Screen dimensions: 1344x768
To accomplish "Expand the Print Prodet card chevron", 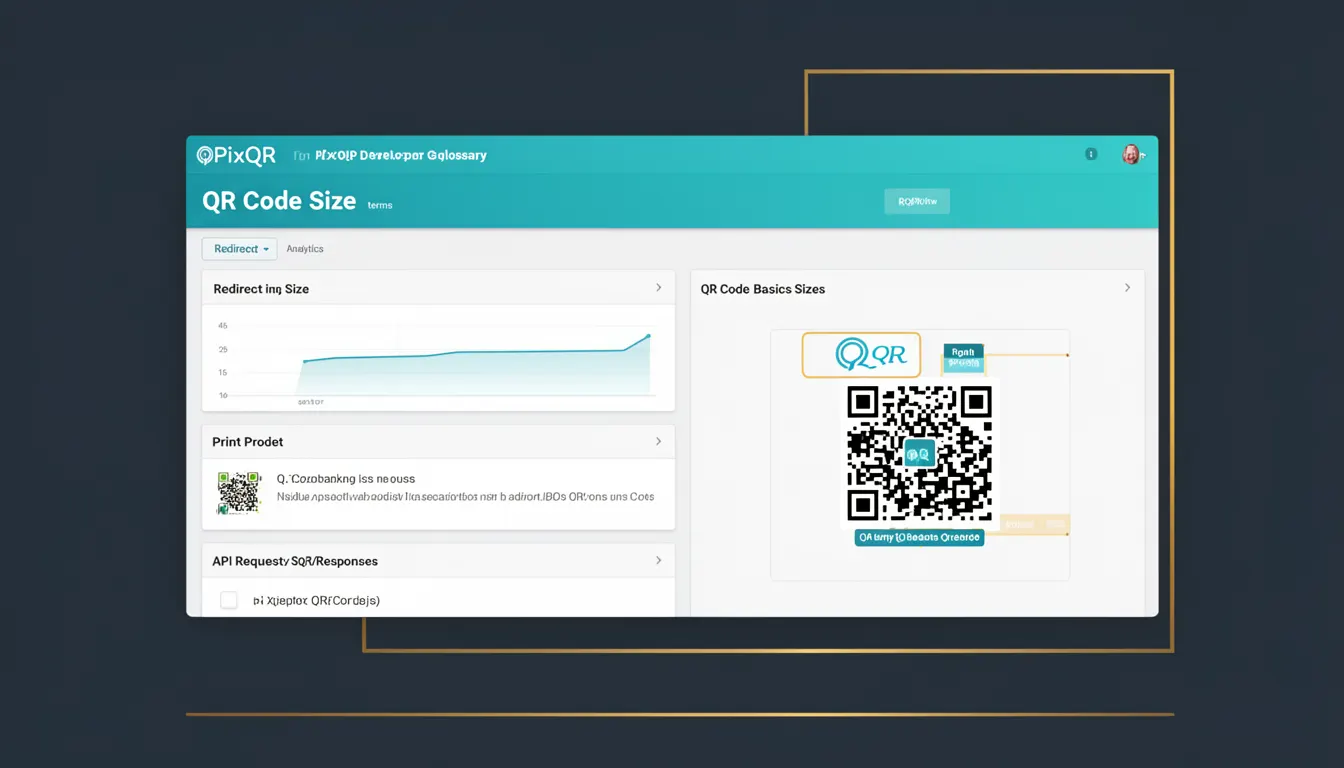I will click(x=658, y=441).
